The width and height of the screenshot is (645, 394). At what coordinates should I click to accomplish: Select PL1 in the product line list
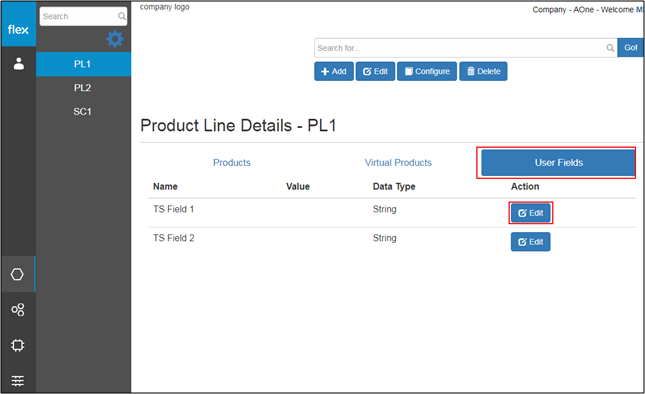[84, 64]
